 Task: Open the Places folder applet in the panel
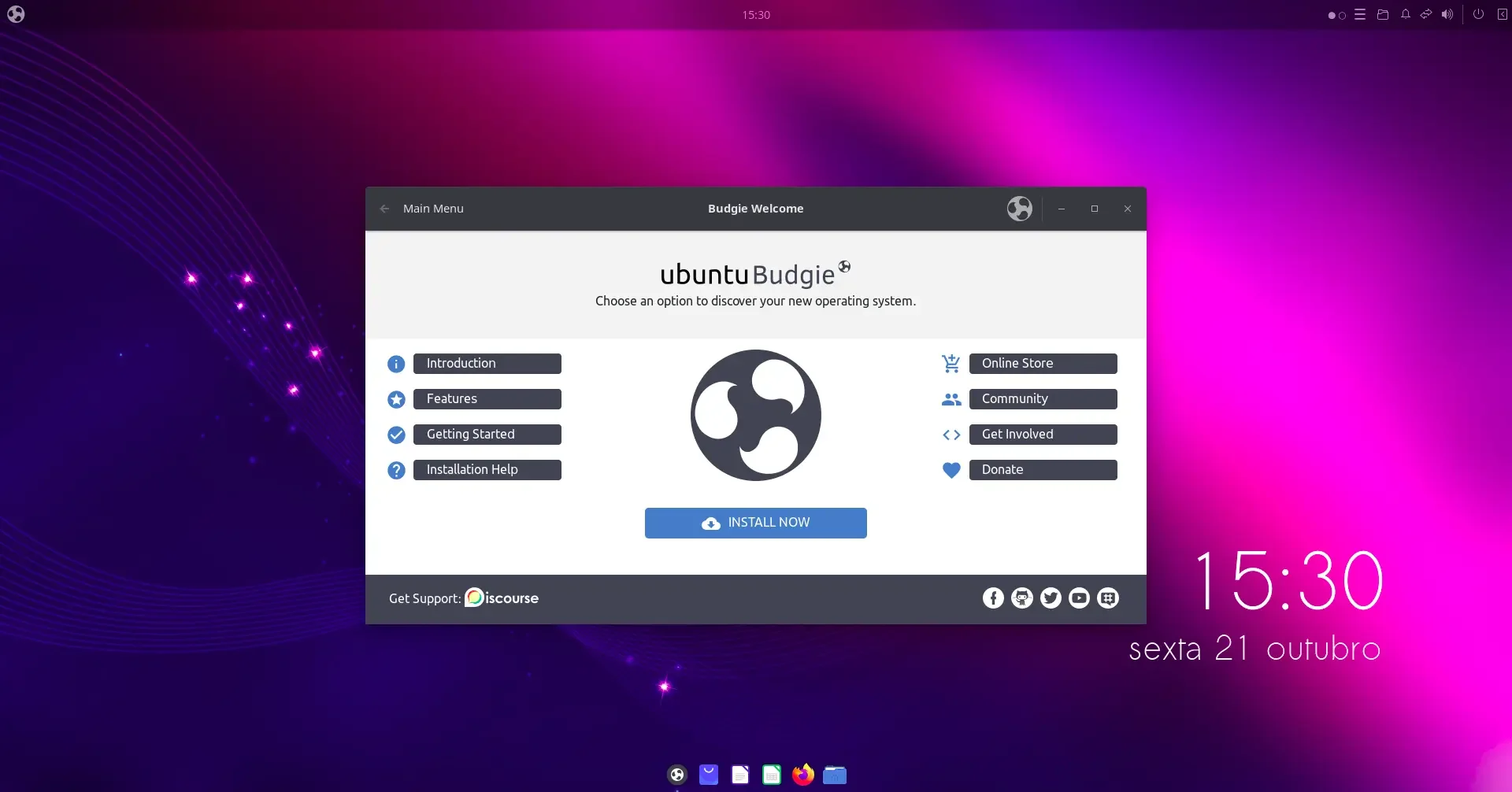tap(1383, 15)
